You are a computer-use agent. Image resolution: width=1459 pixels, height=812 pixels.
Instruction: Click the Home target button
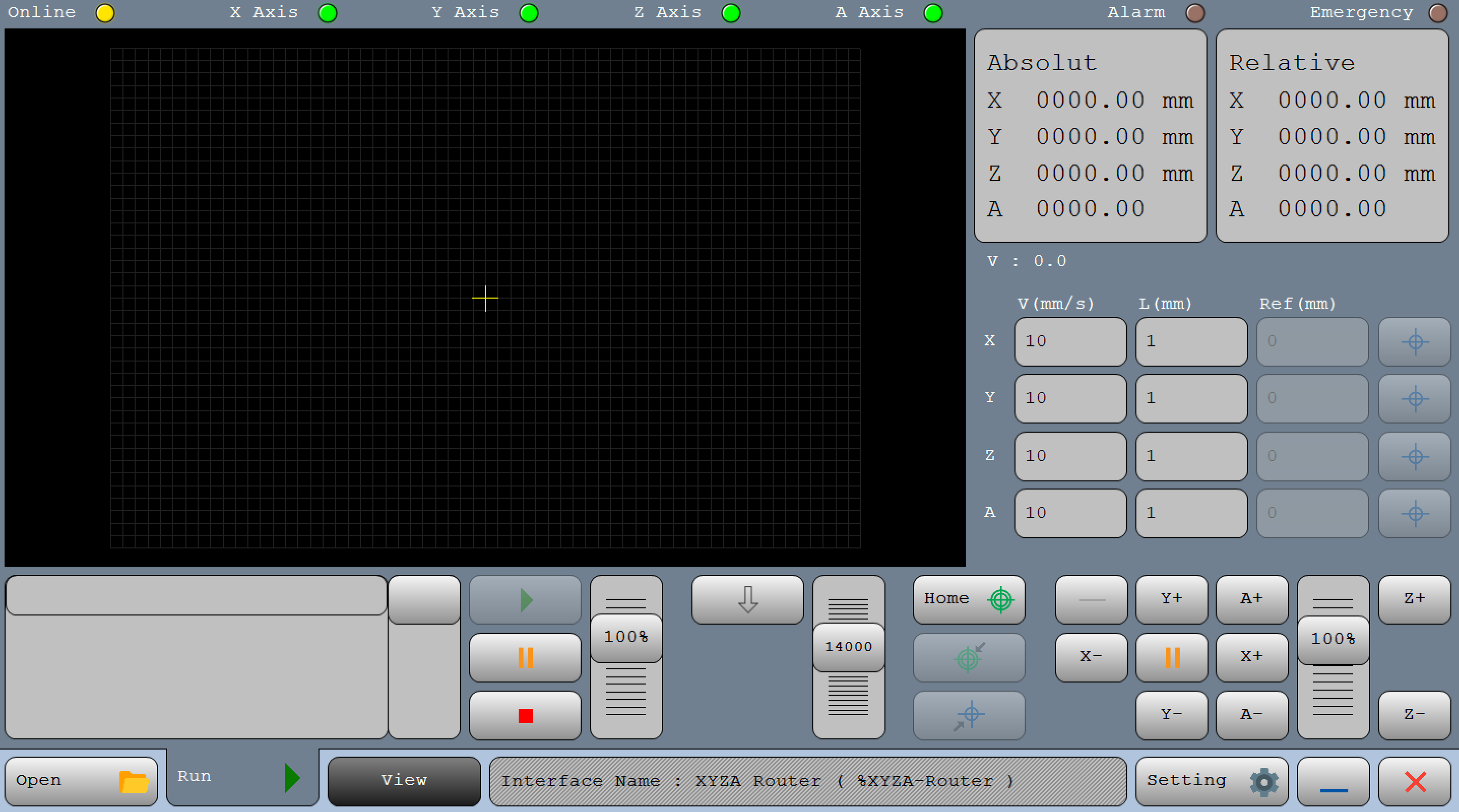968,599
